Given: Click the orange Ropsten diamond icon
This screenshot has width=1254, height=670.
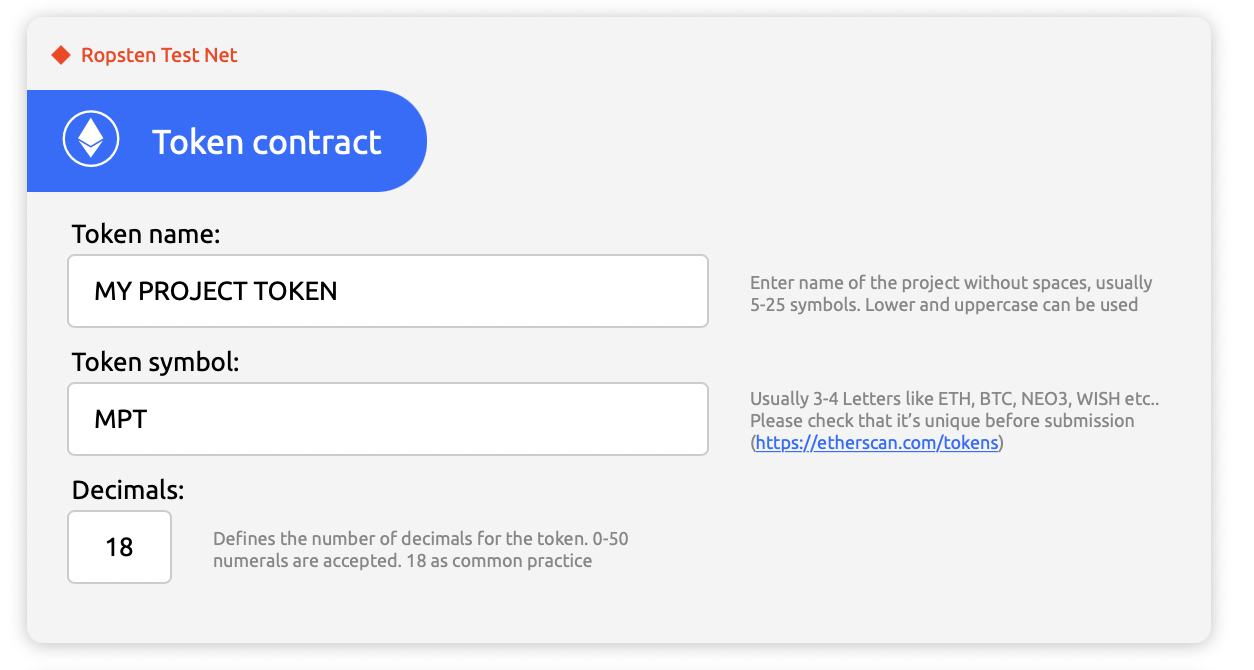Looking at the screenshot, I should tap(61, 55).
